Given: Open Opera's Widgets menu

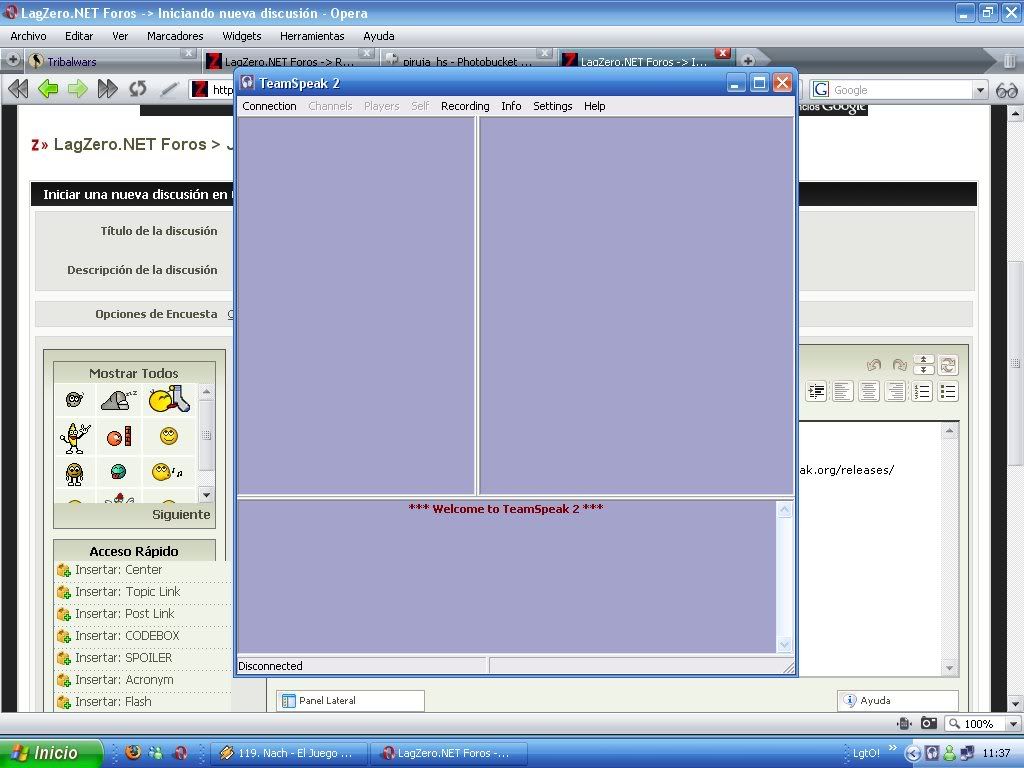Looking at the screenshot, I should coord(242,36).
